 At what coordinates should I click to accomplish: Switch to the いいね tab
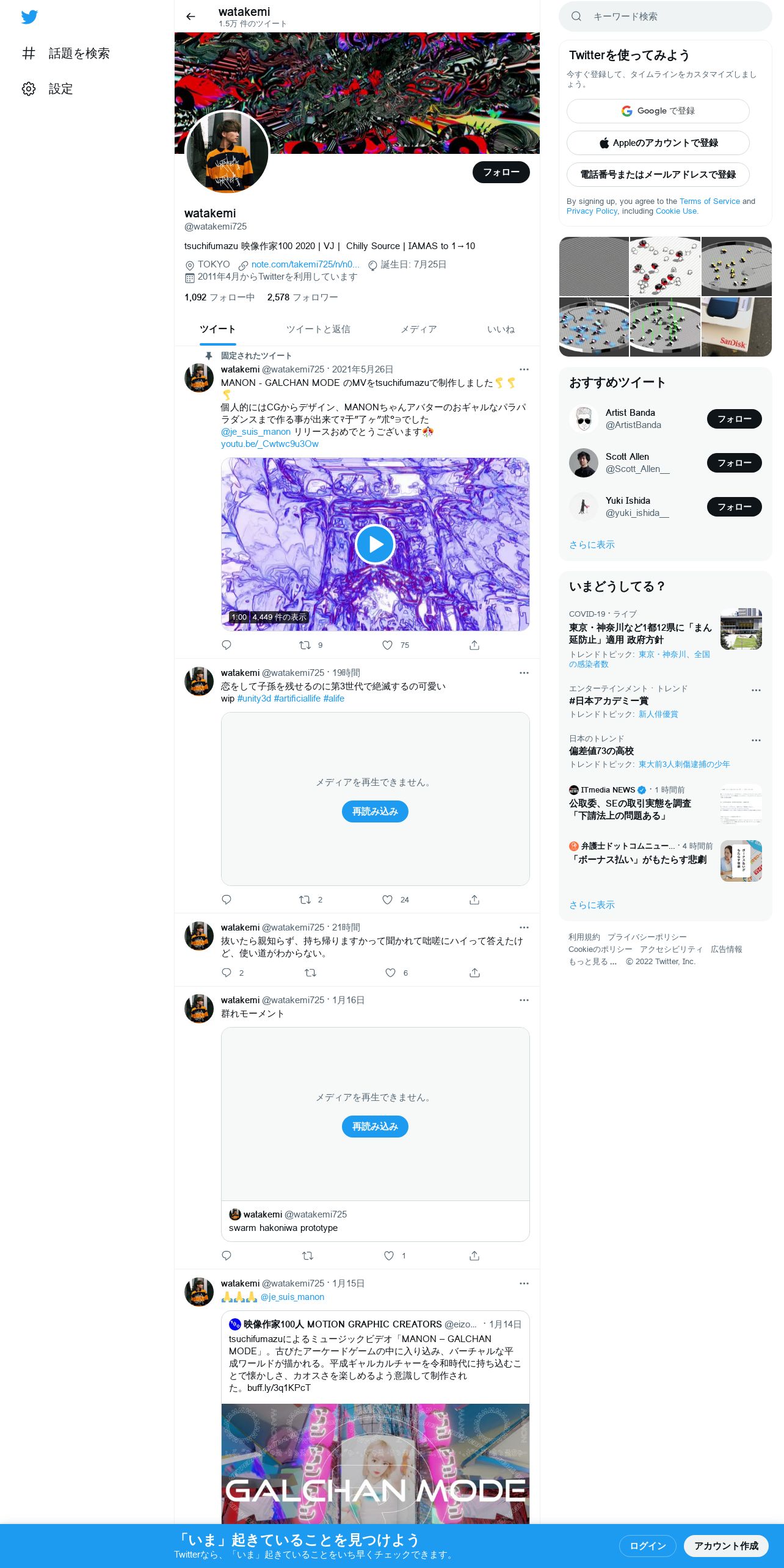[501, 329]
